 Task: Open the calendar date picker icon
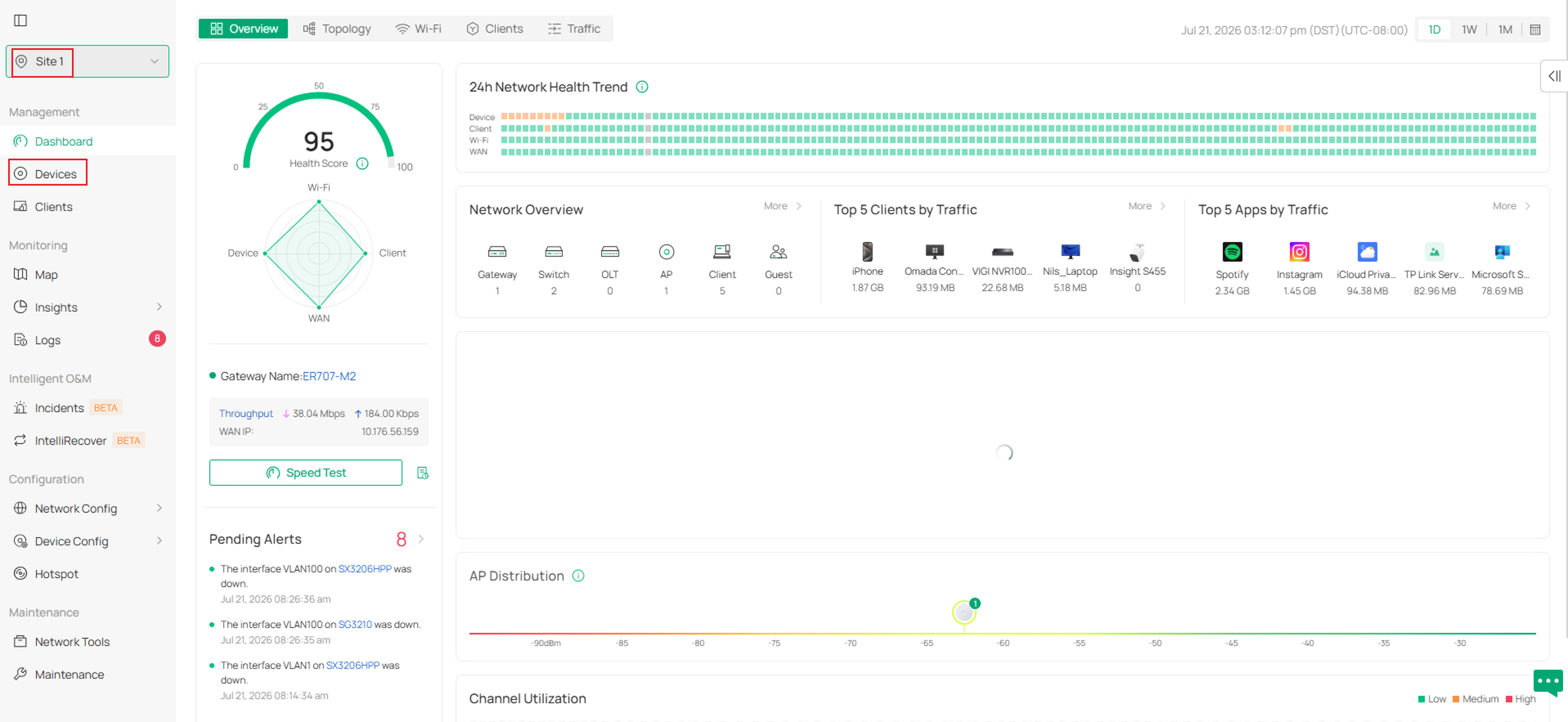(x=1535, y=29)
